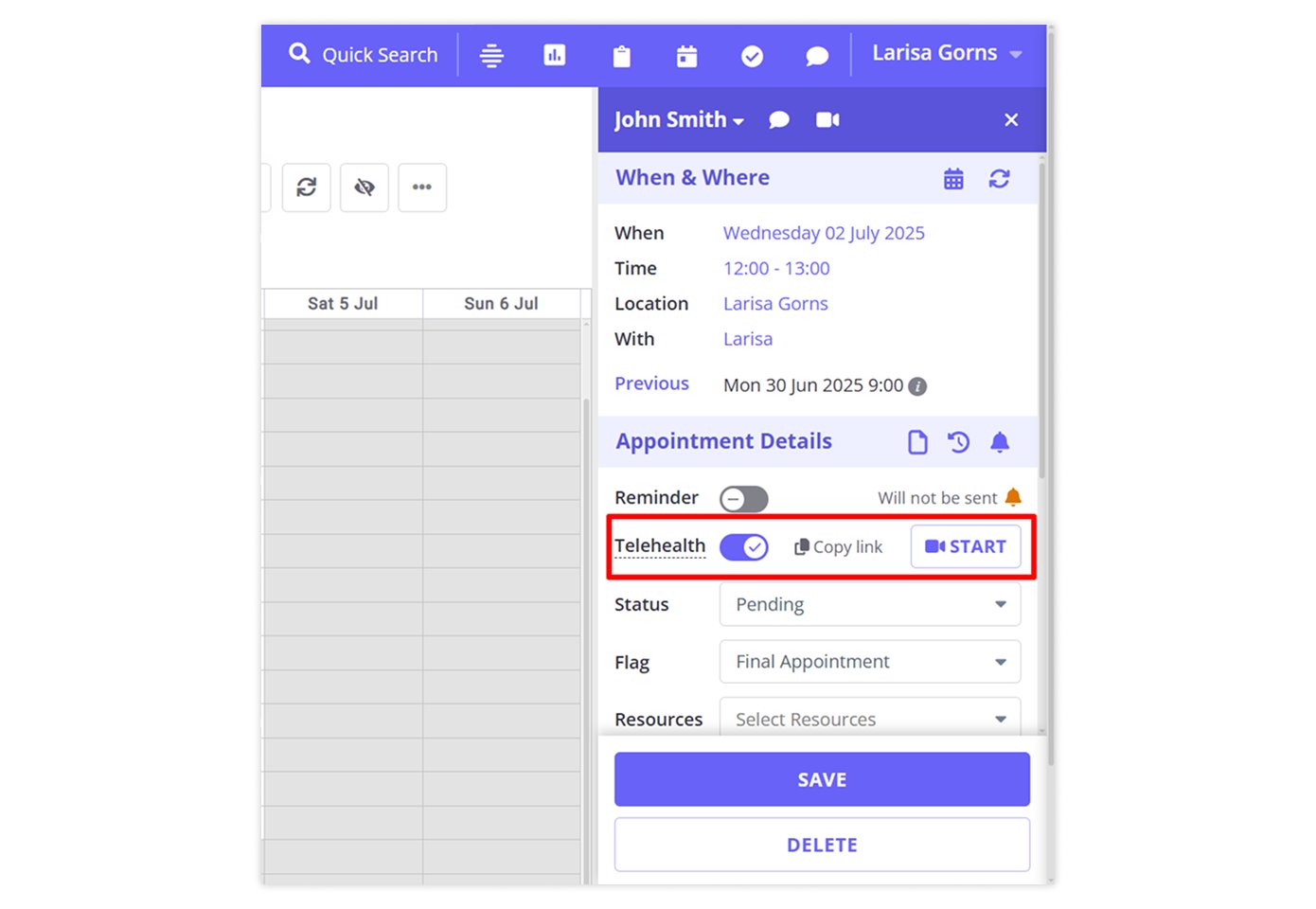Viewport: 1316px width, 909px height.
Task: Start video call with John Smith icon
Action: point(827,120)
